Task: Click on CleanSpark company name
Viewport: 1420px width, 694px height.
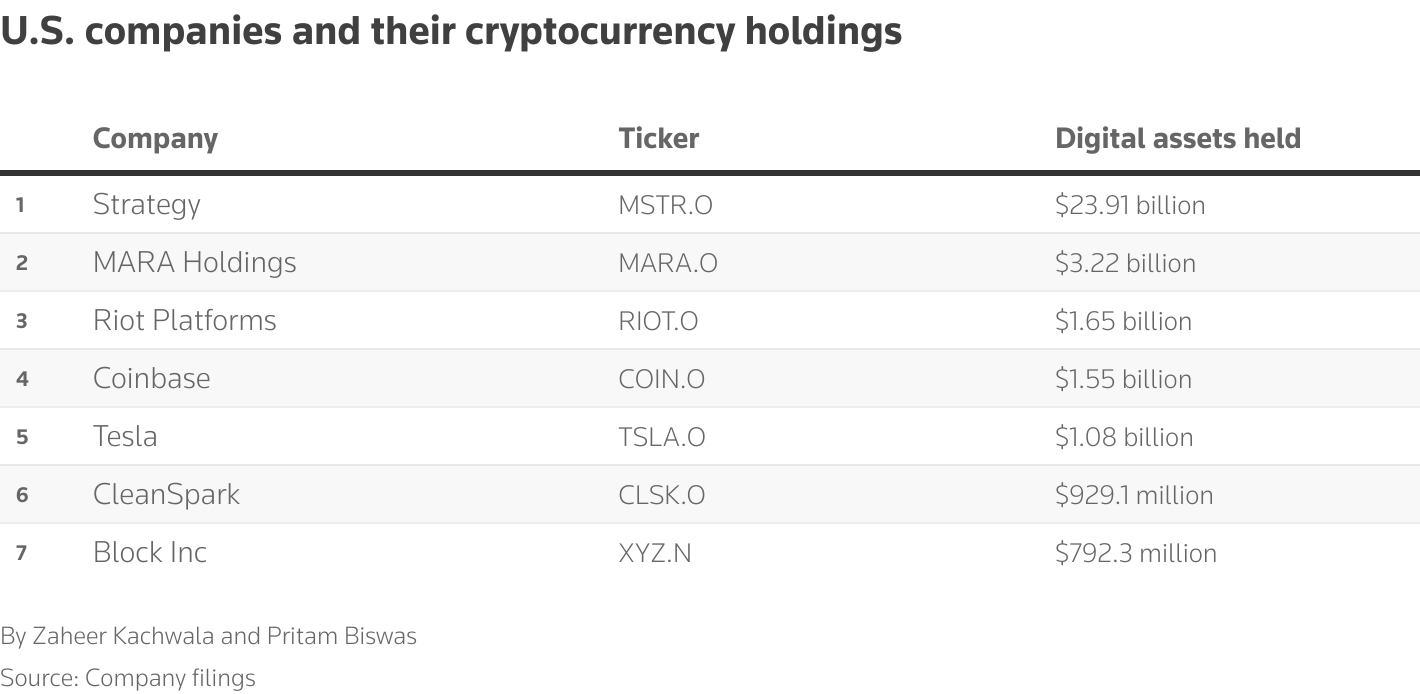Action: (166, 495)
